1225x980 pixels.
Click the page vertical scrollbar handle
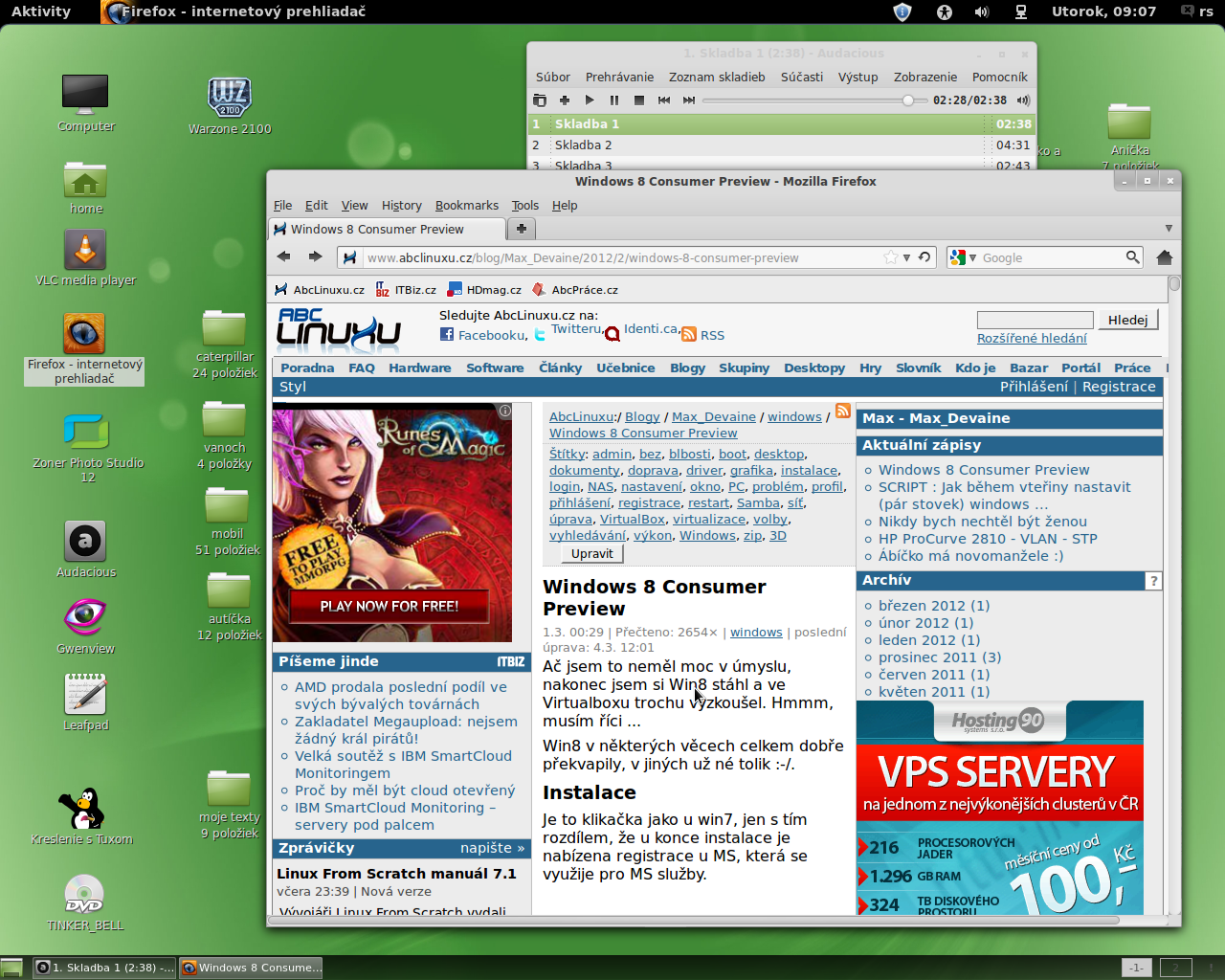[1174, 284]
